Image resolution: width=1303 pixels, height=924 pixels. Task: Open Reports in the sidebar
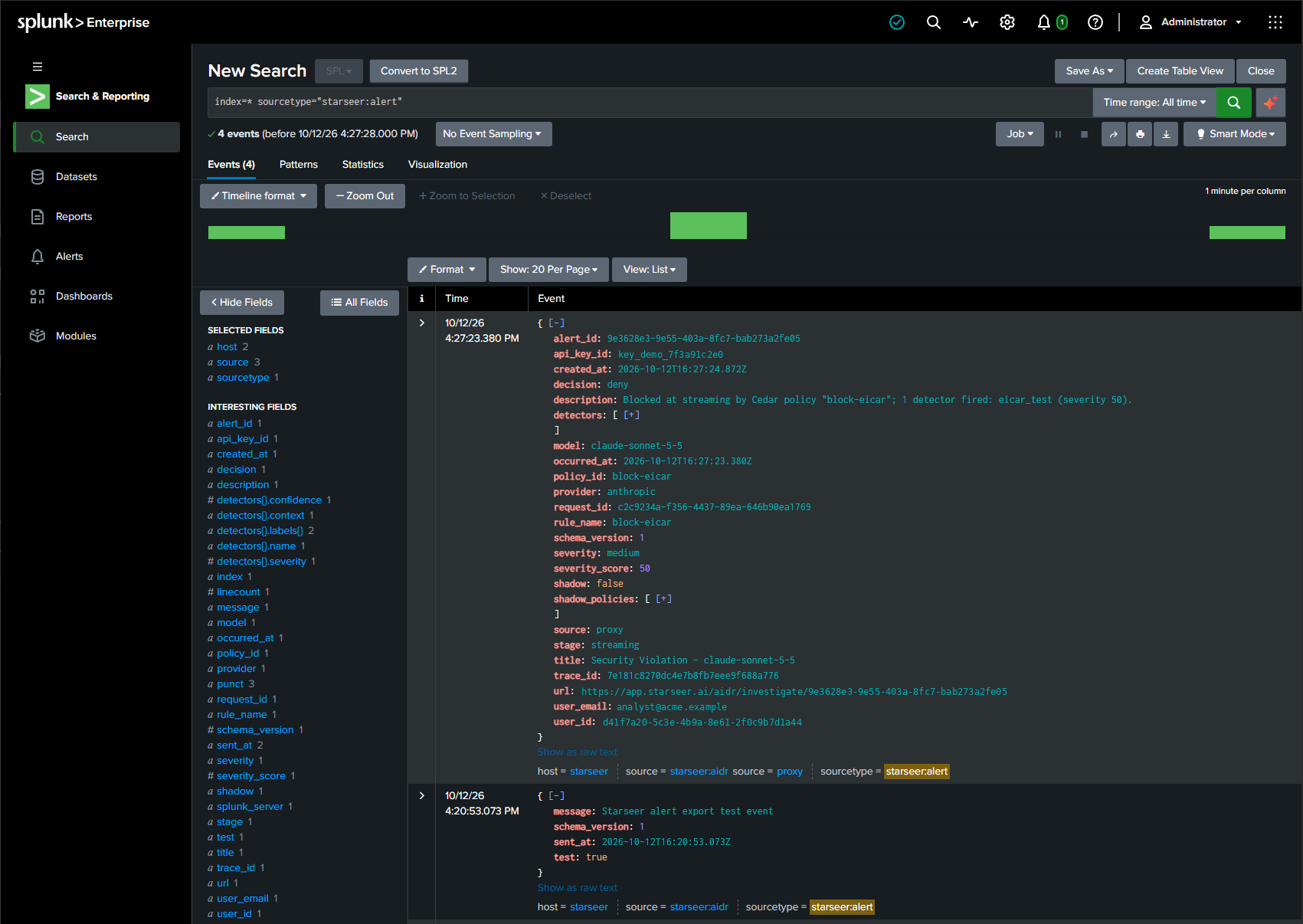[x=97, y=217]
